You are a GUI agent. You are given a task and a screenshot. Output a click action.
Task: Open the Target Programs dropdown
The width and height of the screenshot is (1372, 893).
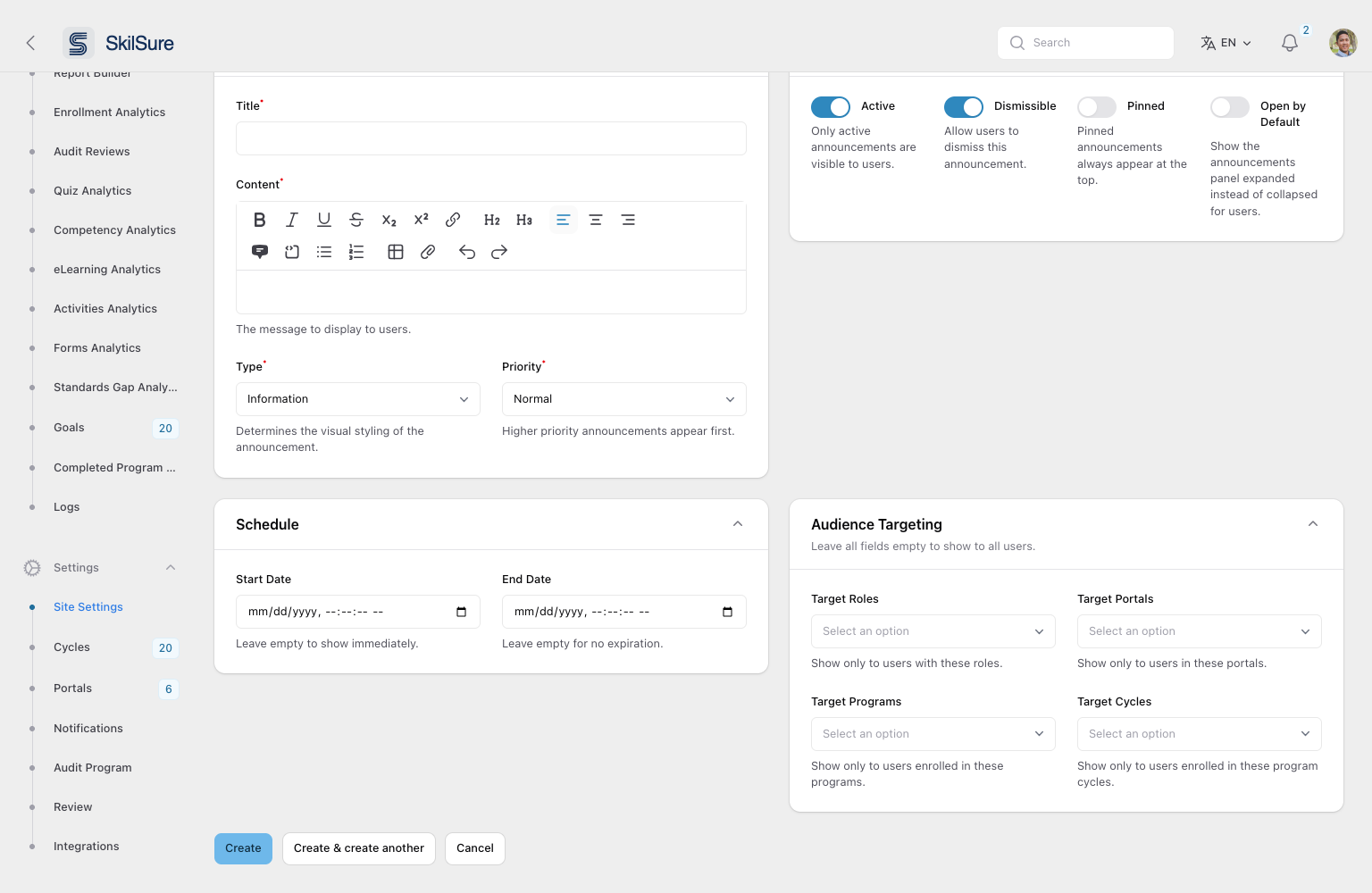pyautogui.click(x=933, y=734)
